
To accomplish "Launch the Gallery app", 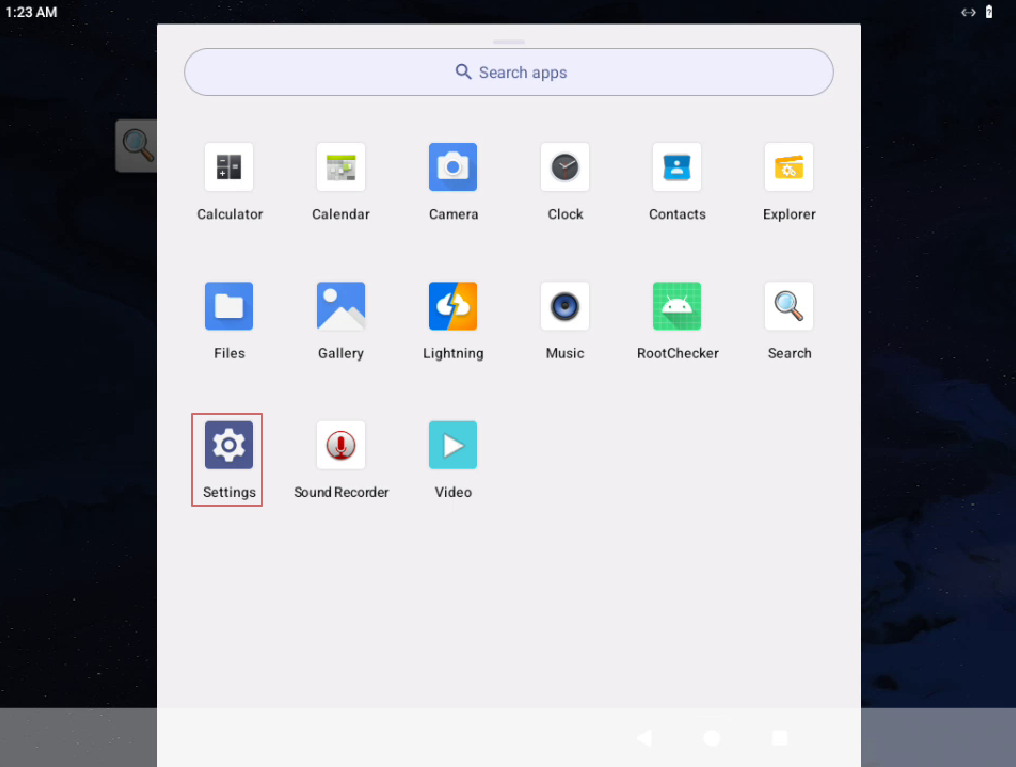I will (341, 307).
